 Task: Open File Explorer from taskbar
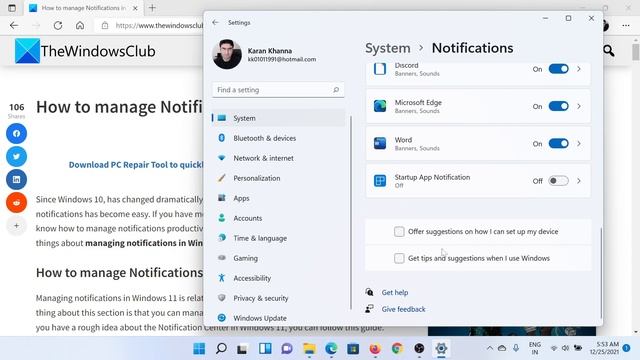(309, 349)
